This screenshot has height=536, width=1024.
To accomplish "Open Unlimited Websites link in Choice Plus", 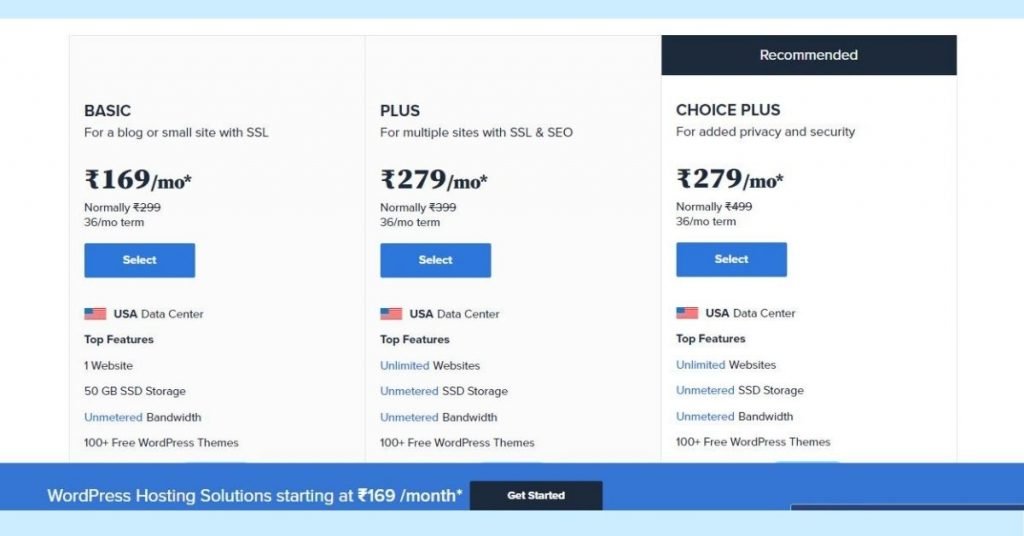I will tap(701, 365).
